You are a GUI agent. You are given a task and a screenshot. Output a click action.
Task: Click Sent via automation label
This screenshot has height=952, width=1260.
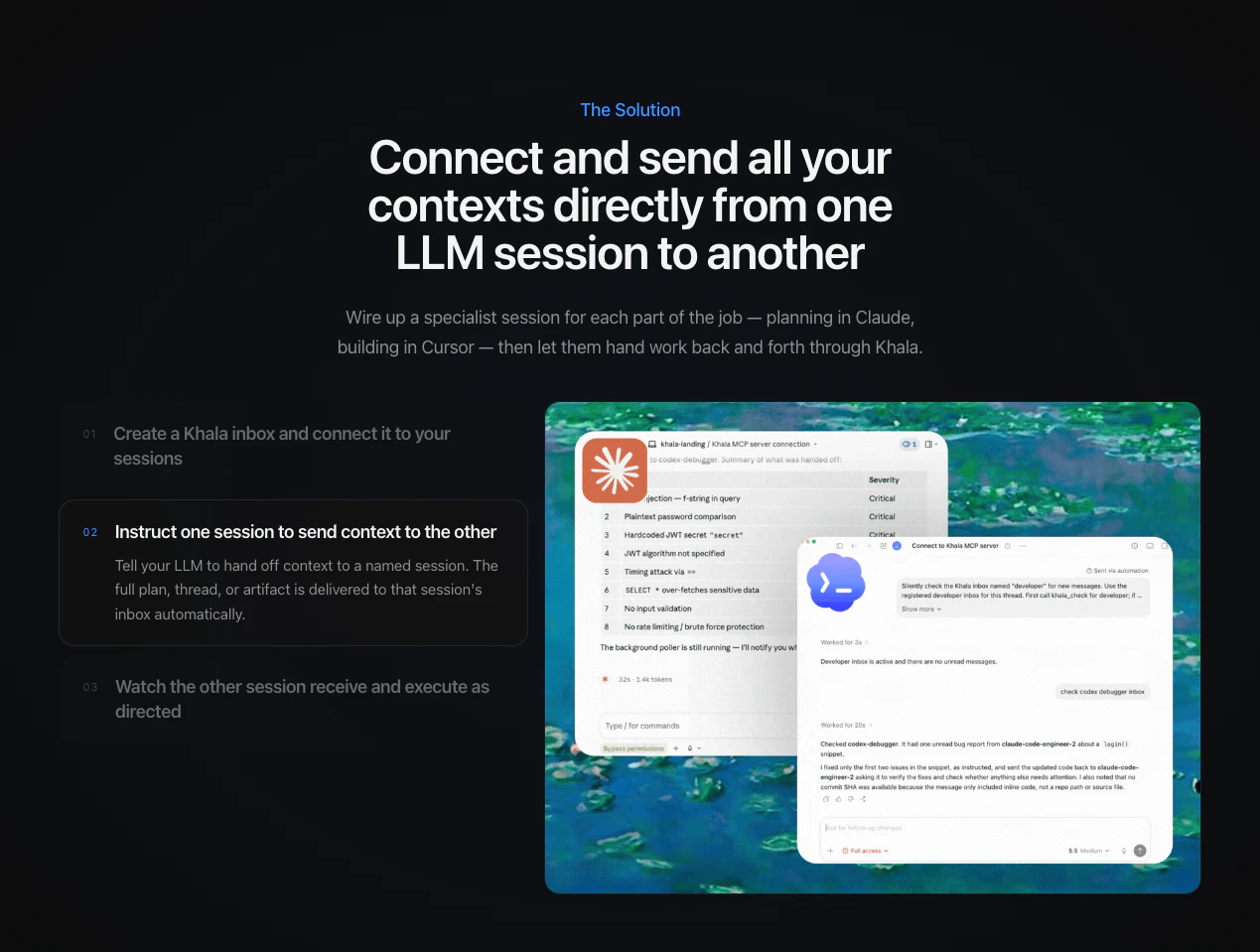click(1117, 571)
